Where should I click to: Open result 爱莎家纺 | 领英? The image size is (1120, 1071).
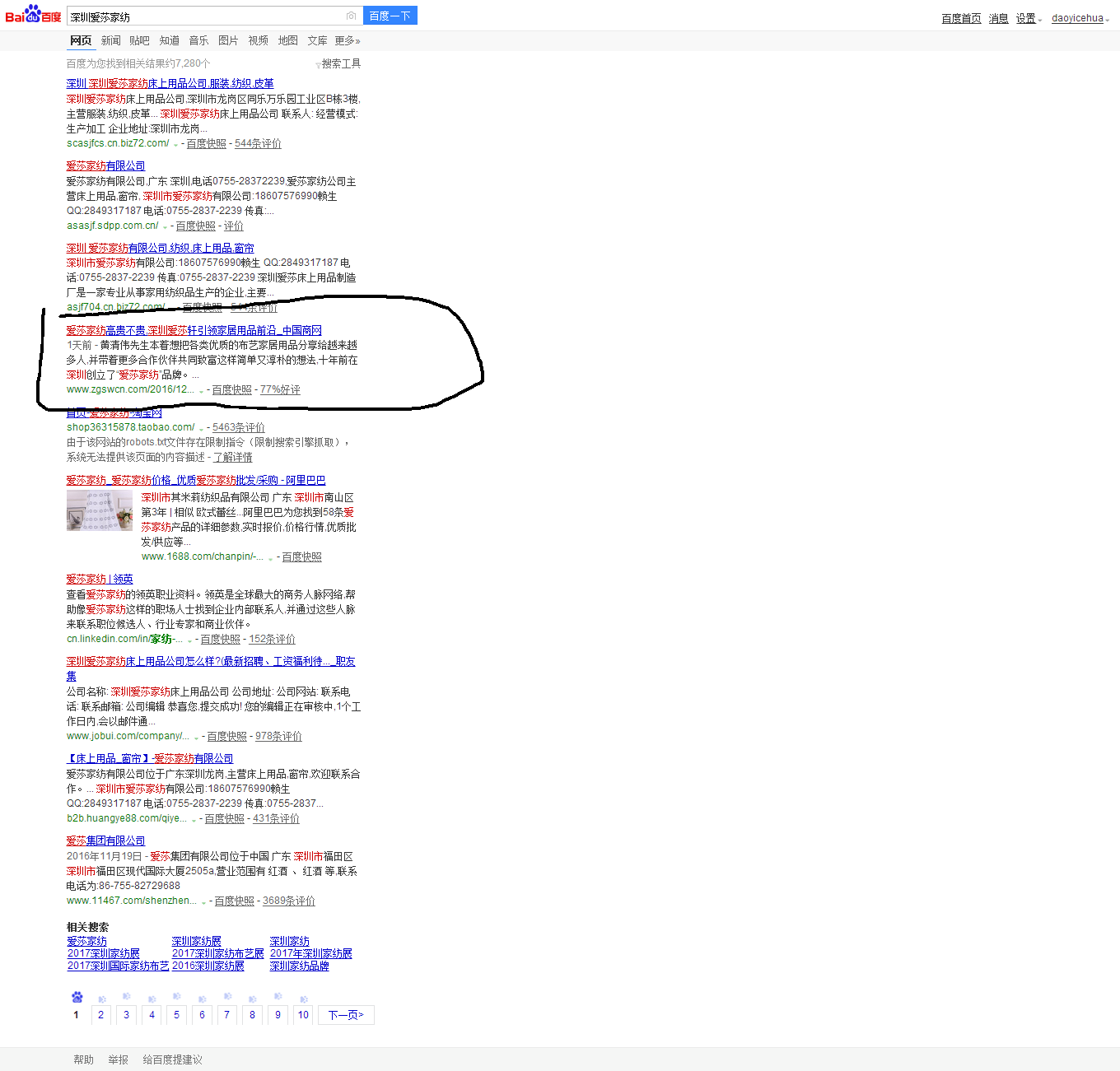(x=100, y=579)
